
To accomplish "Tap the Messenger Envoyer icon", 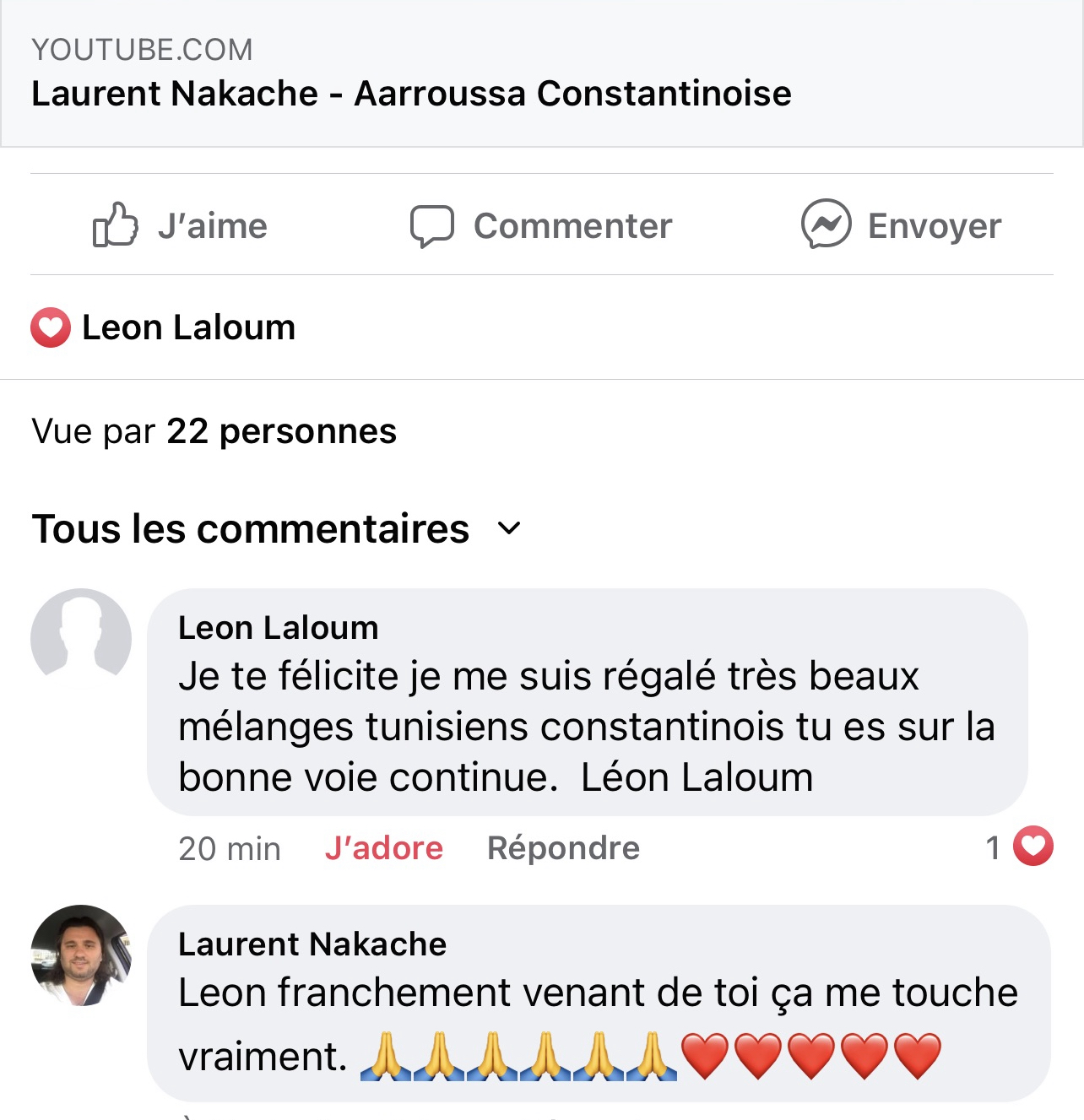I will coord(826,224).
